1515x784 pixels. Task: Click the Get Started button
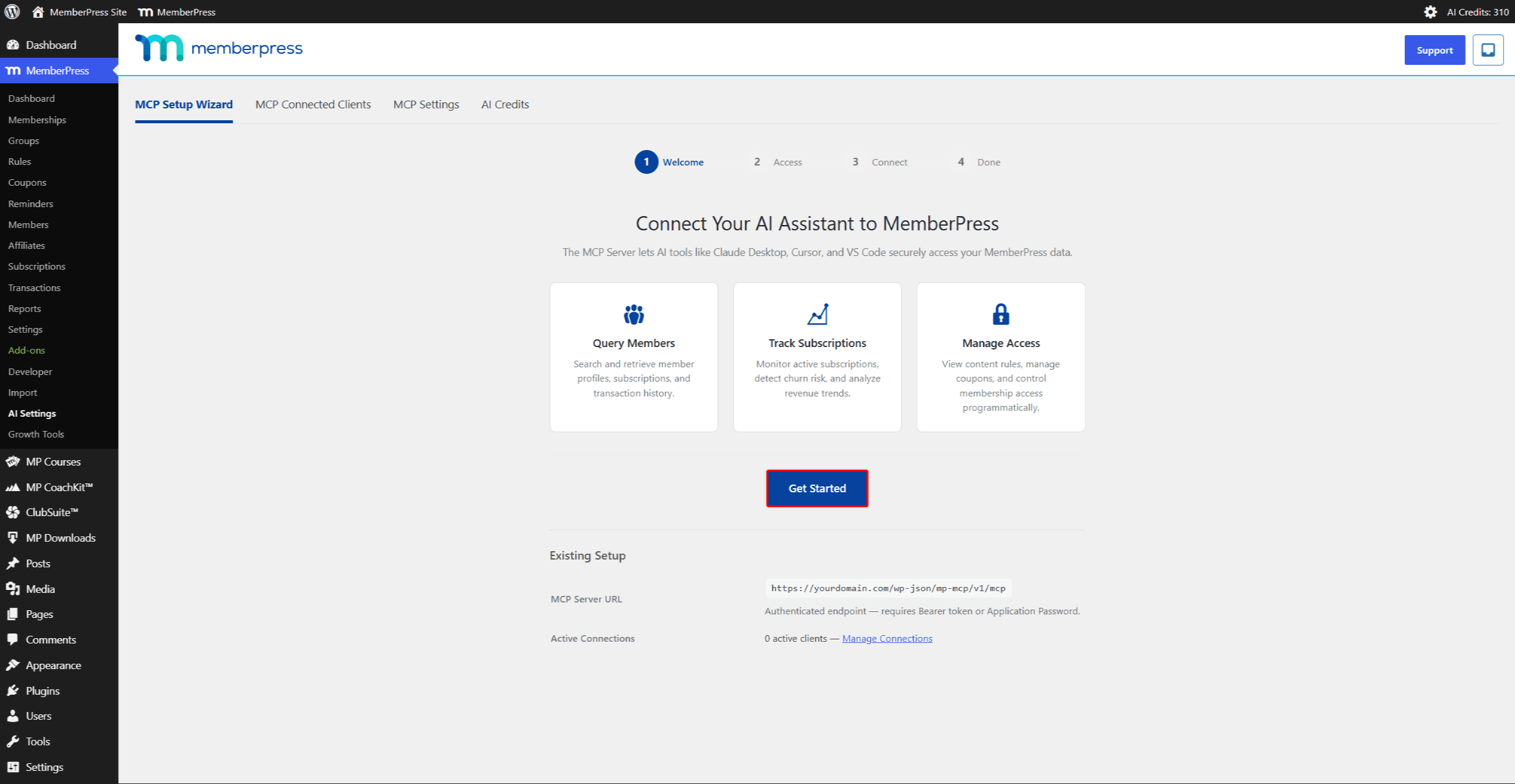pos(817,488)
